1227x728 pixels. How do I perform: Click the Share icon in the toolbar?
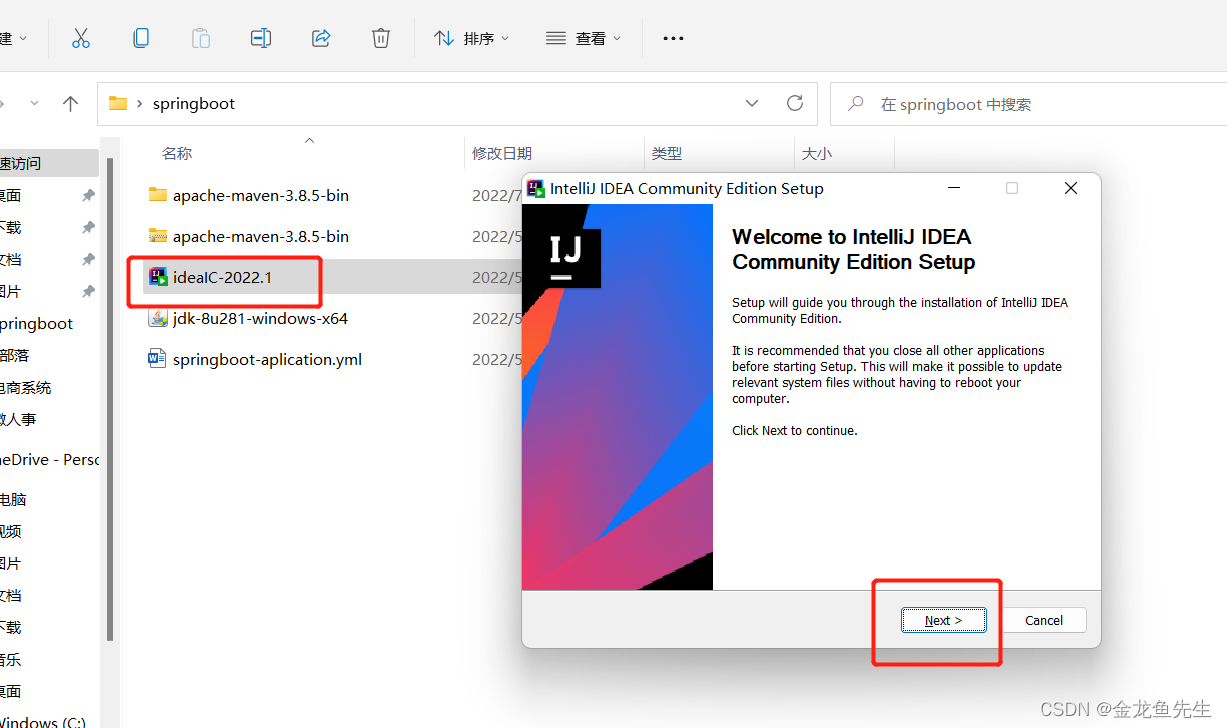pos(320,37)
